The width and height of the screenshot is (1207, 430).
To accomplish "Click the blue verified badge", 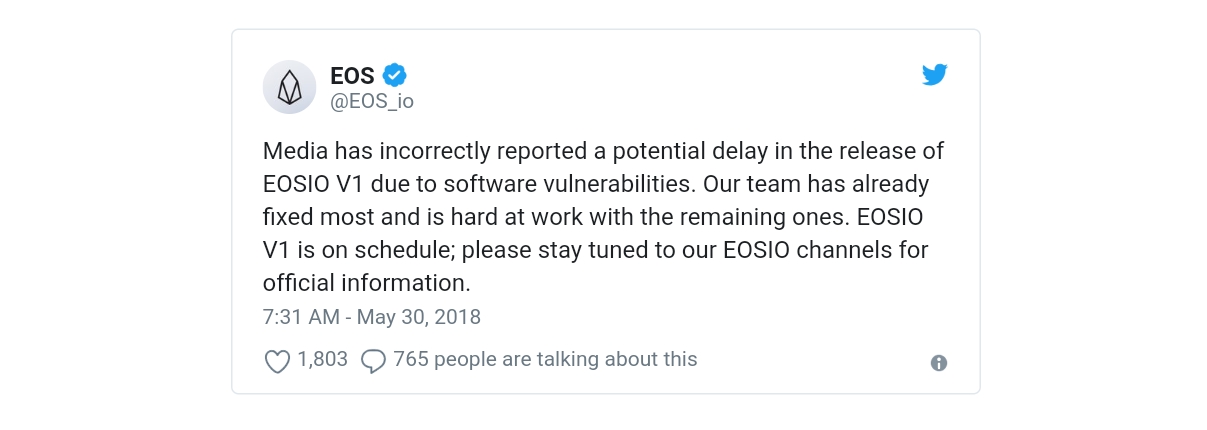I will [395, 75].
